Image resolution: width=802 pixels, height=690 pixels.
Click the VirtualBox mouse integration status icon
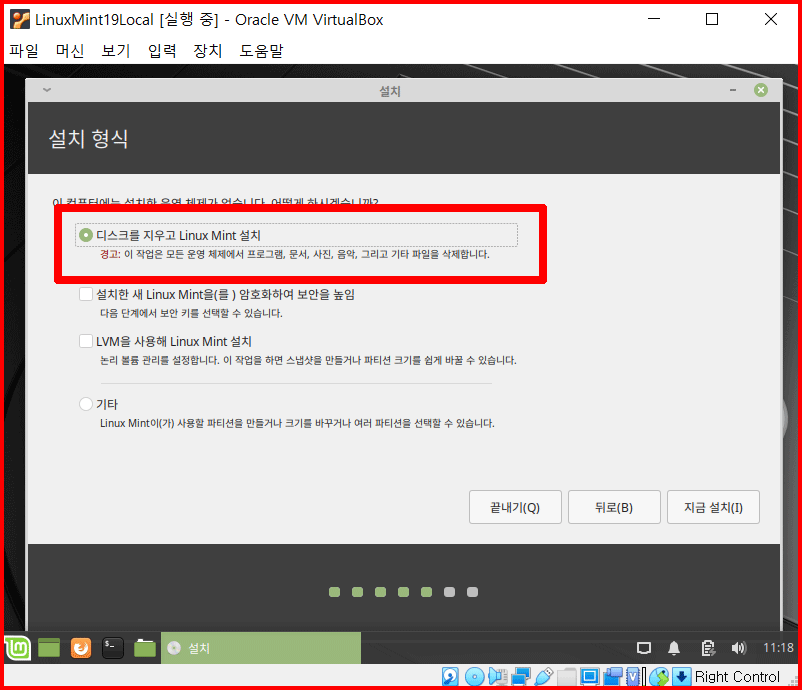tap(659, 677)
